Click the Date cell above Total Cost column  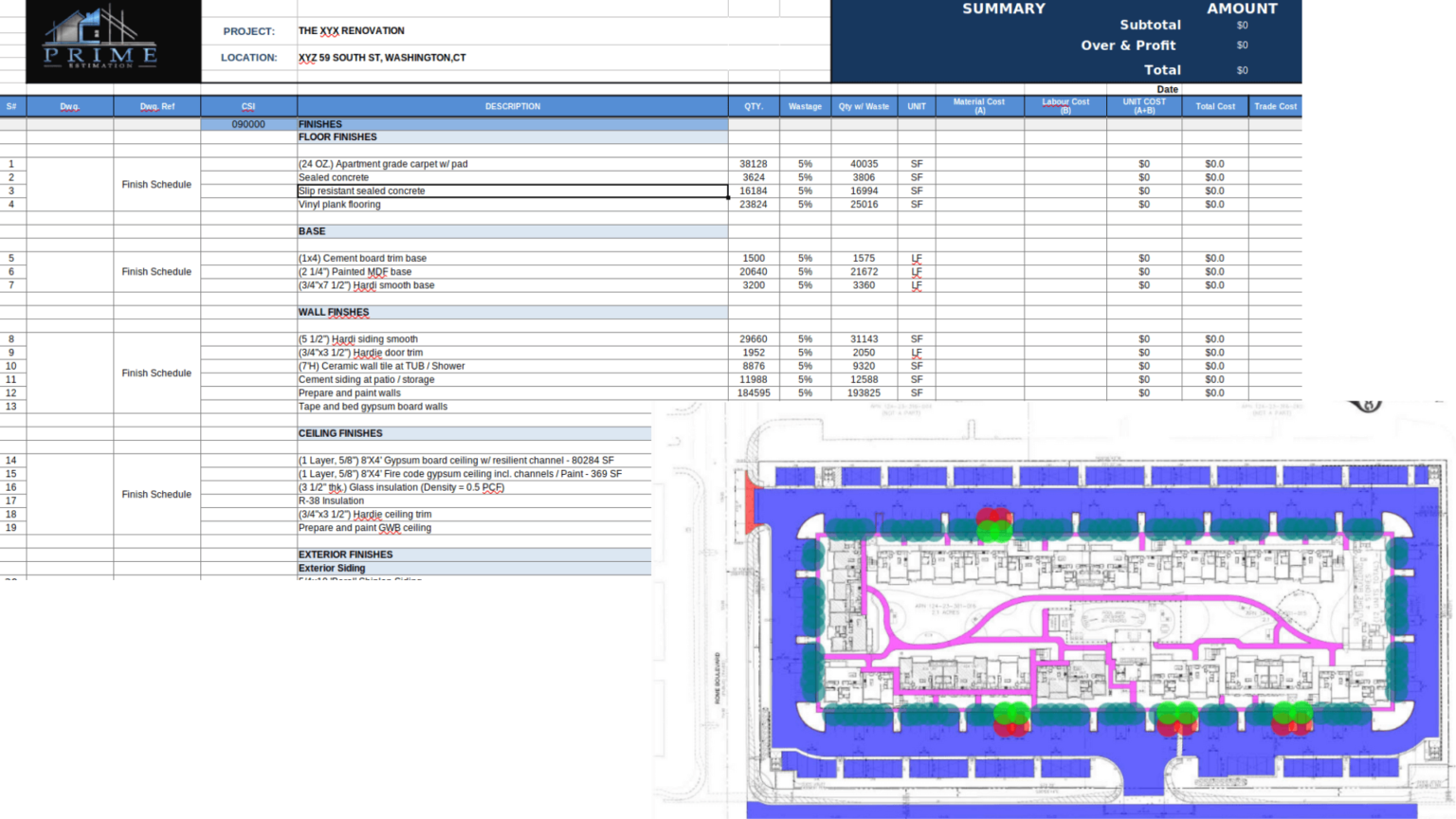[x=1167, y=89]
